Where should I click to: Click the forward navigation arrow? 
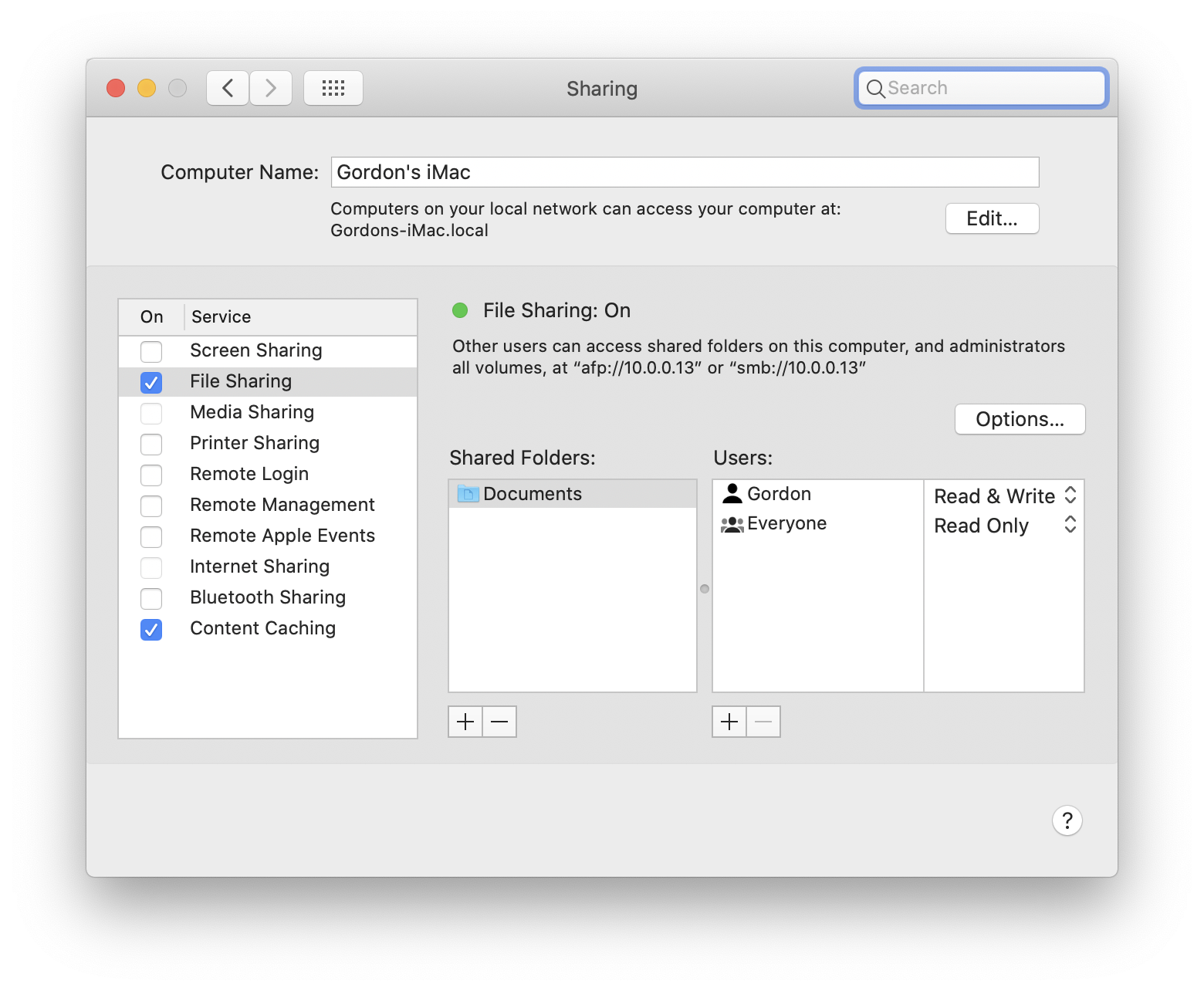271,88
